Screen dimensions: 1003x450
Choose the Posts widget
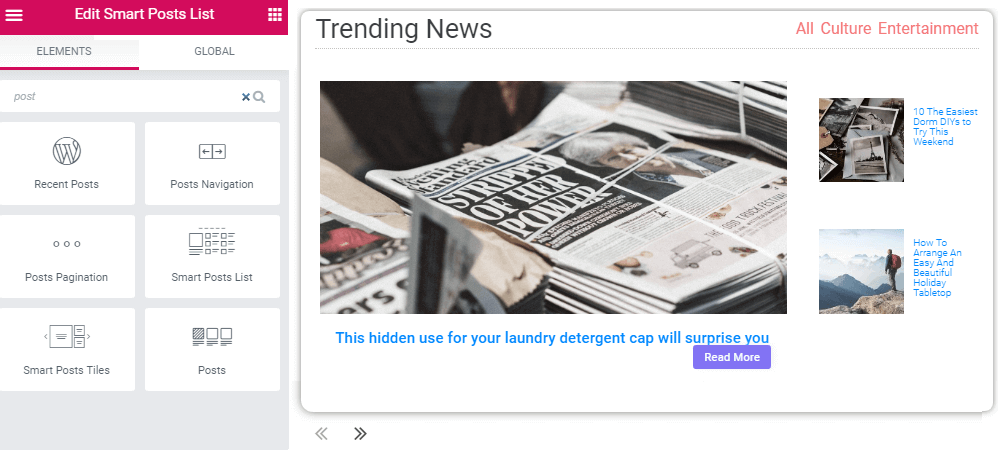point(212,350)
